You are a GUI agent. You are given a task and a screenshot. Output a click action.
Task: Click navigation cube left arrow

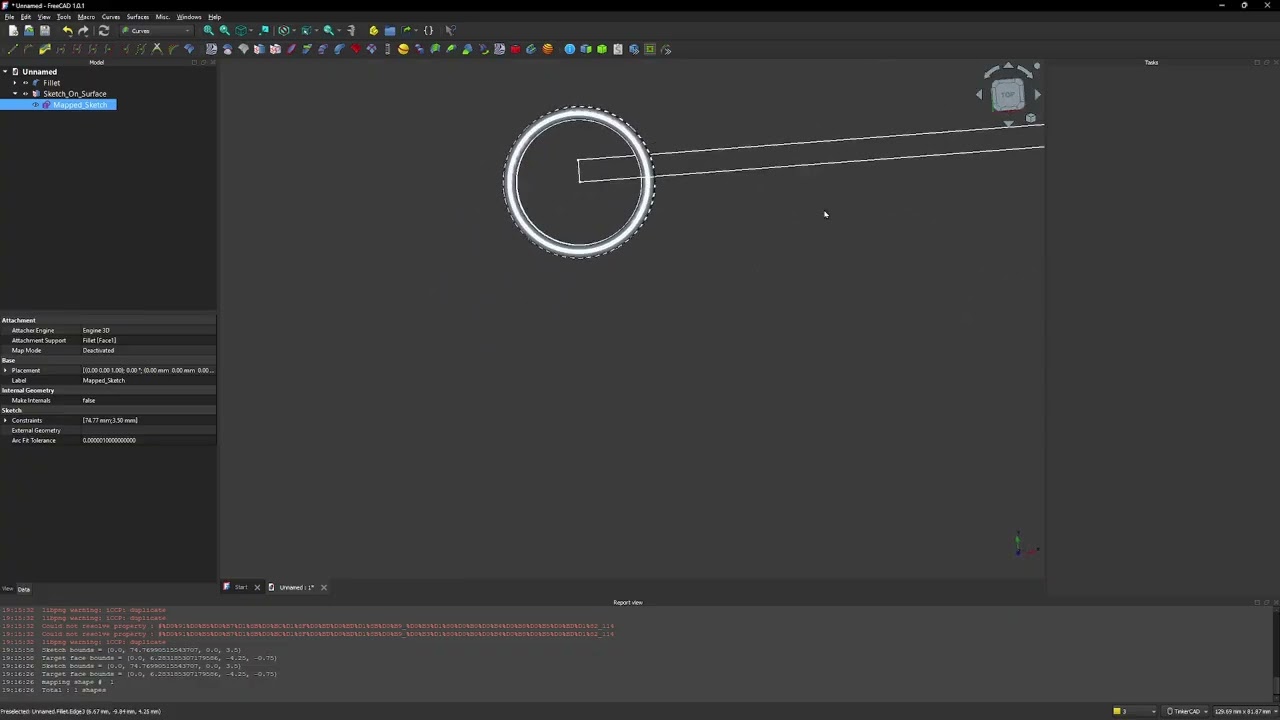coord(979,95)
